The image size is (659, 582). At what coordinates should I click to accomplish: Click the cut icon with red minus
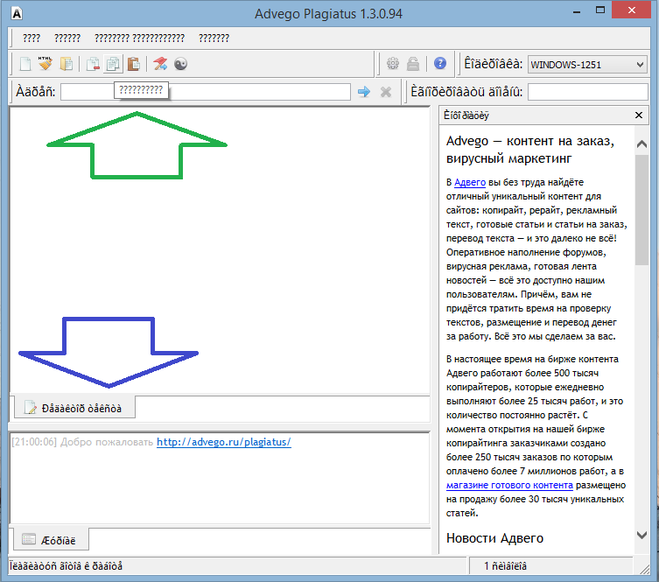[93, 64]
